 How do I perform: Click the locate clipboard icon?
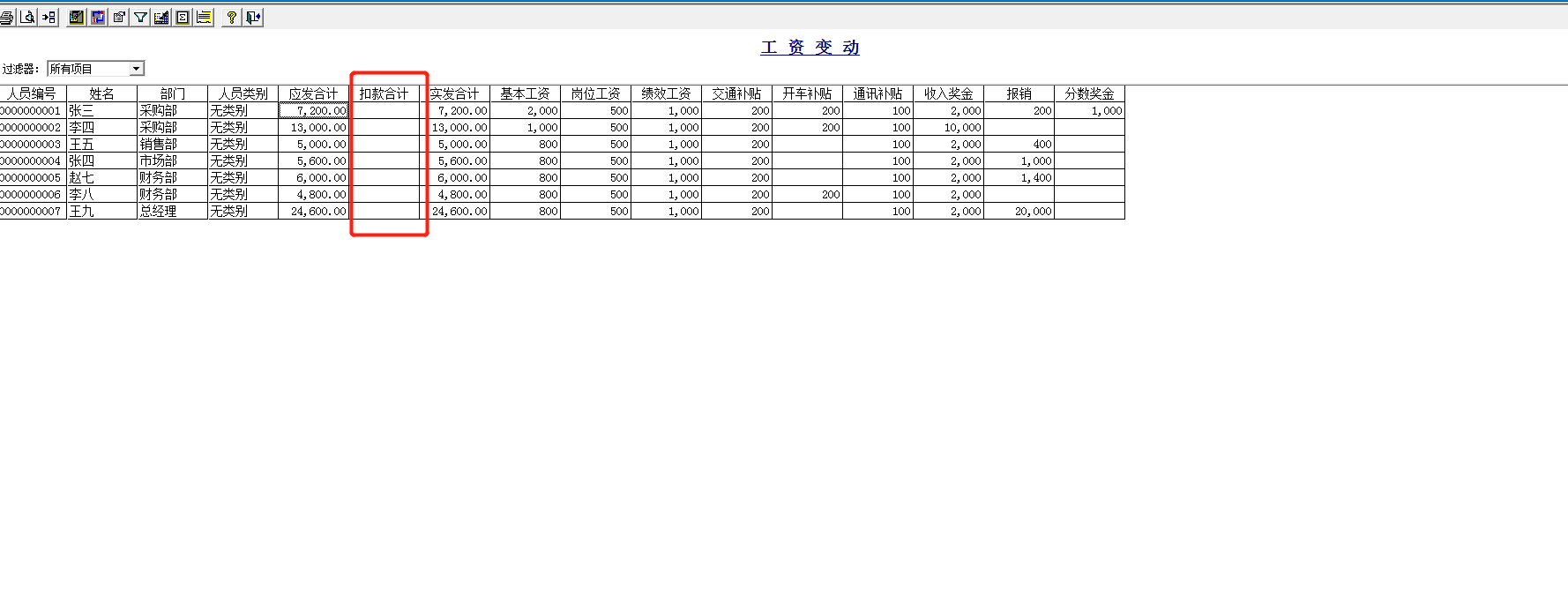click(x=119, y=17)
